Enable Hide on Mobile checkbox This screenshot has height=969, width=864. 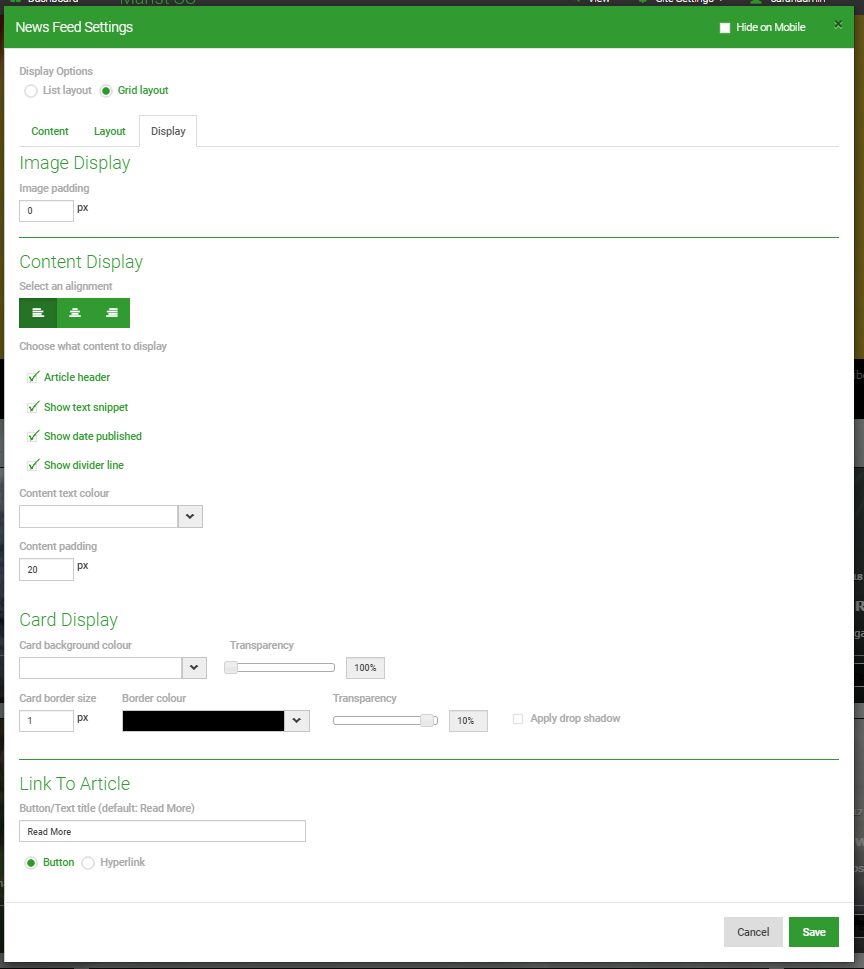(x=725, y=28)
